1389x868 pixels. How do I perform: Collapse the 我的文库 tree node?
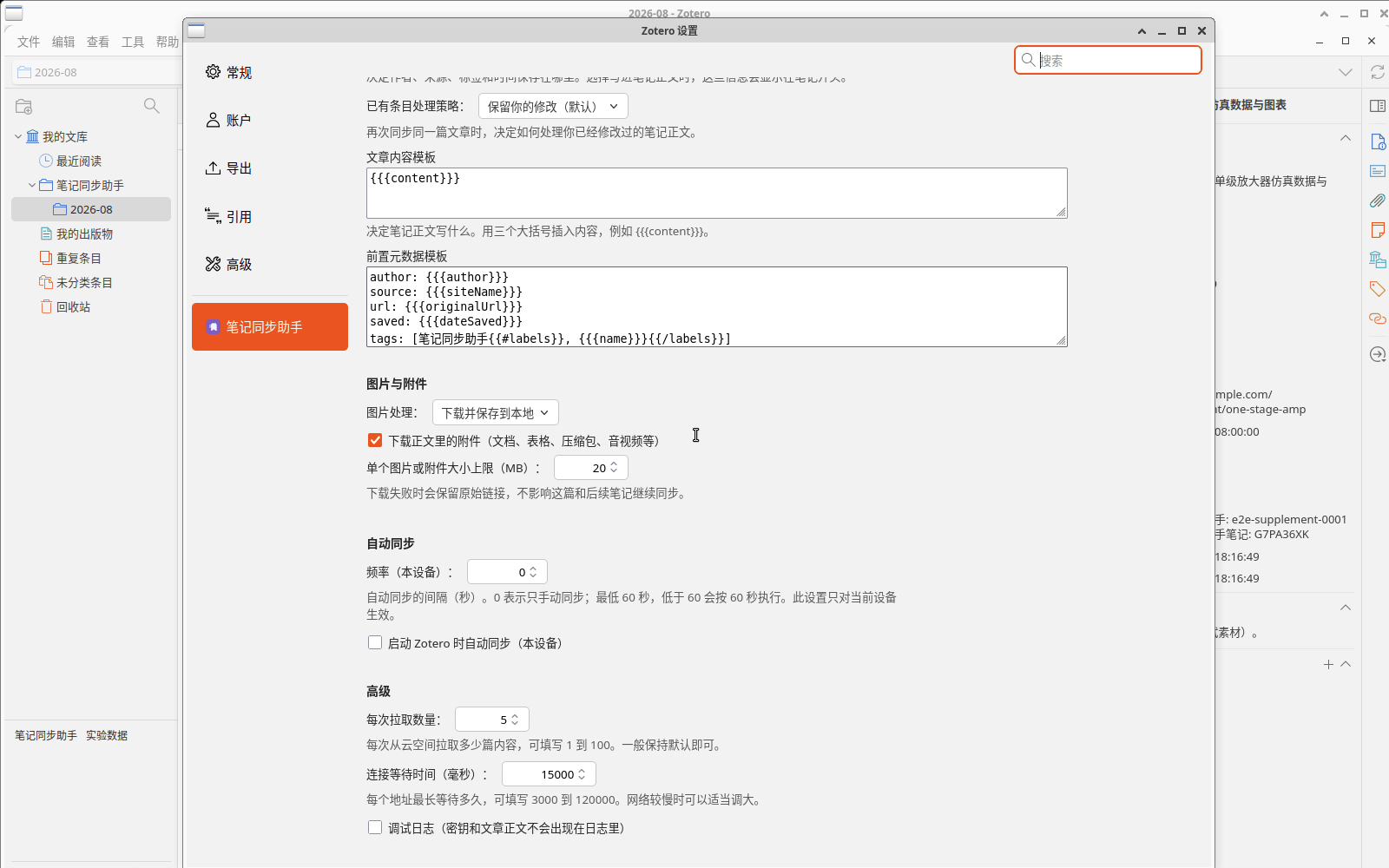(x=18, y=136)
